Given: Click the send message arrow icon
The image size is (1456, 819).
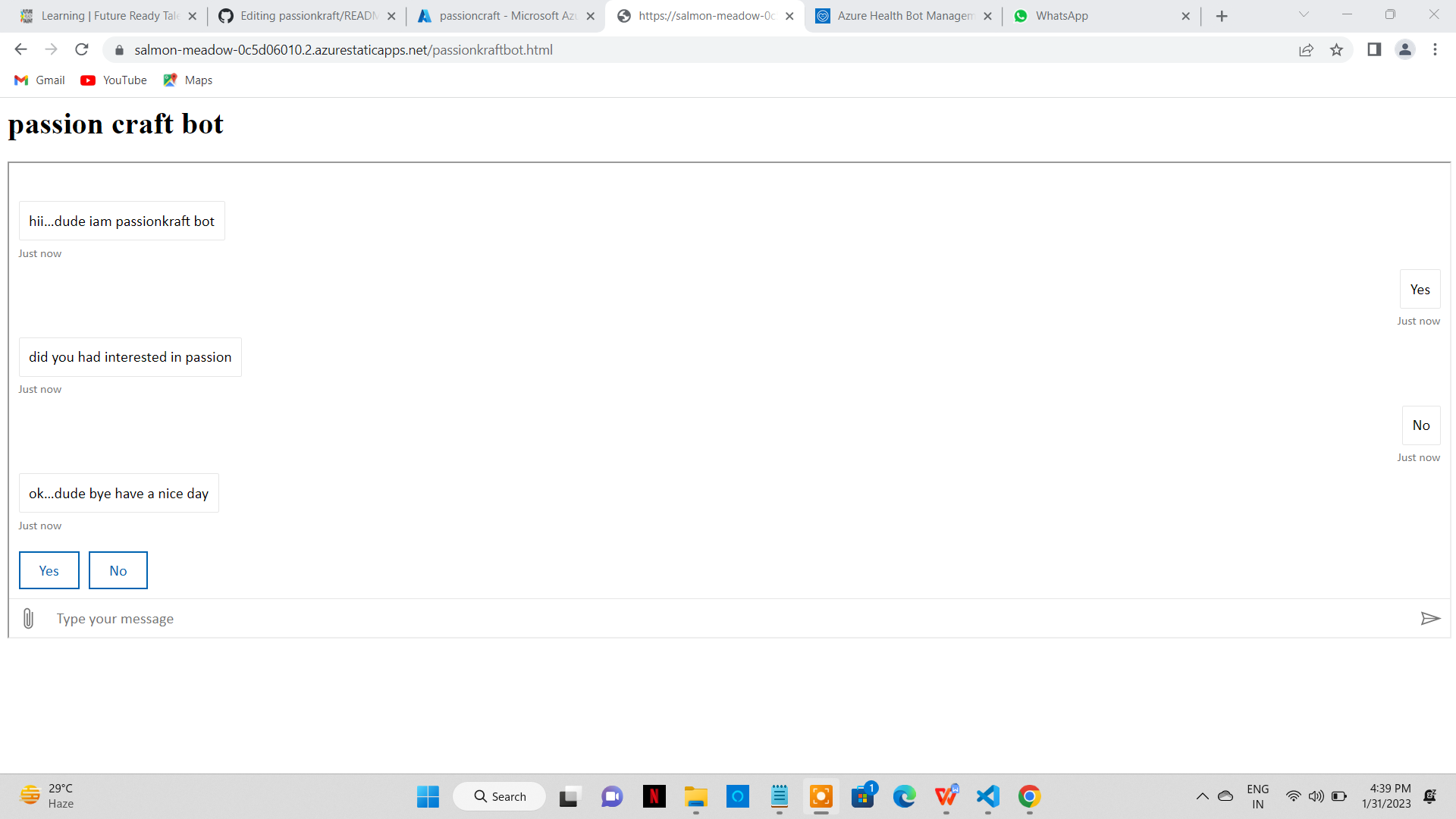Looking at the screenshot, I should click(x=1430, y=619).
